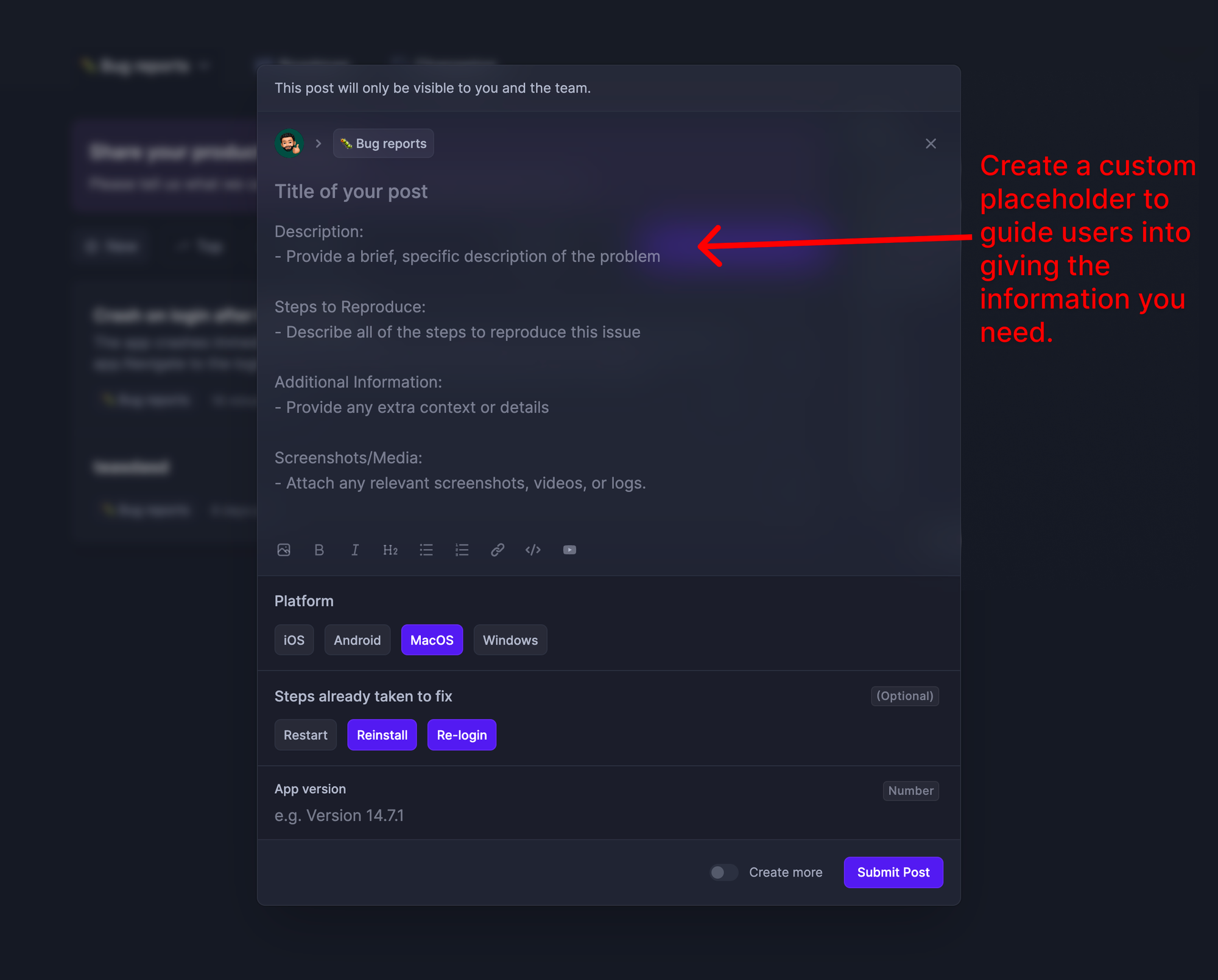Deselect the MacOS platform option

[432, 640]
